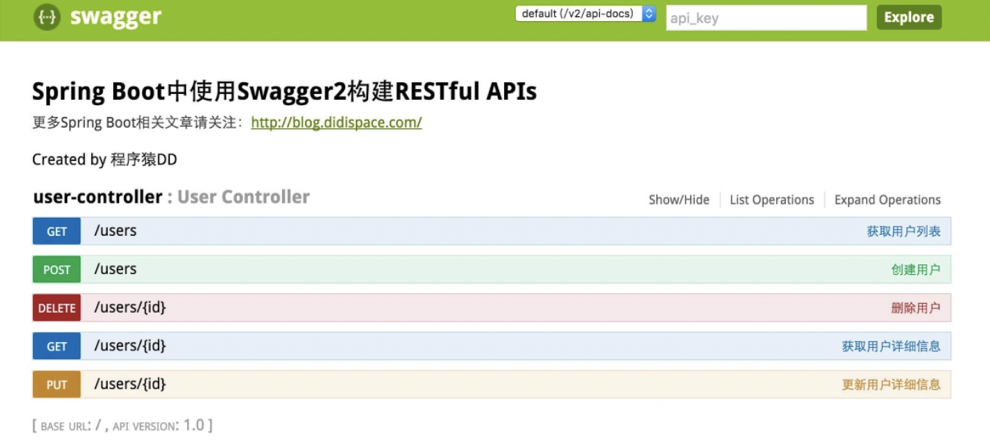Screen dimensions: 990x446
Task: Toggle the user-controller section heading
Action: point(97,197)
